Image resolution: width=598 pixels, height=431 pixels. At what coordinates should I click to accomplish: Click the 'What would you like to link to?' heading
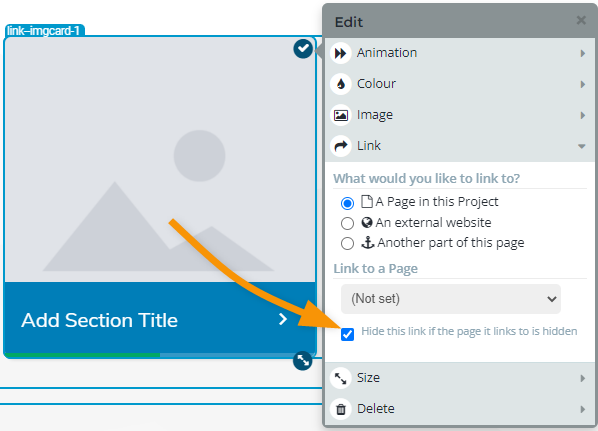click(426, 179)
